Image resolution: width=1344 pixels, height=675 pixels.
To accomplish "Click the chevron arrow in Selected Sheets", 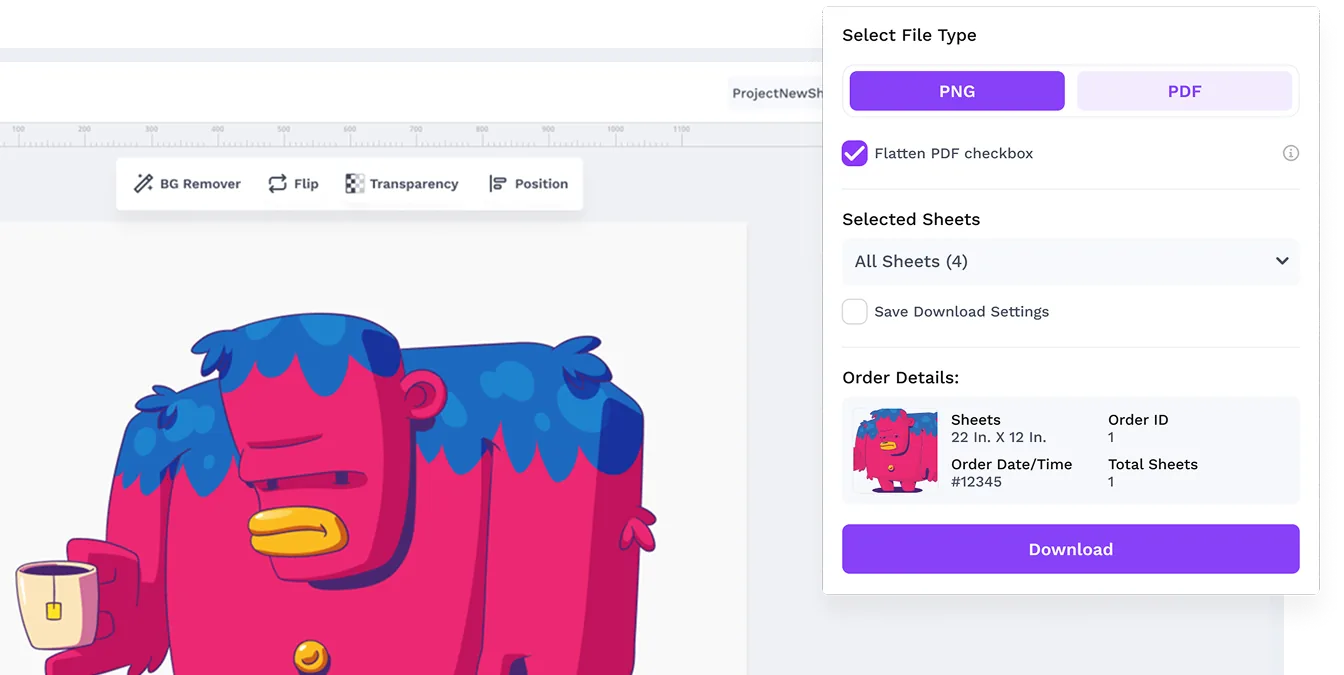I will [1282, 261].
